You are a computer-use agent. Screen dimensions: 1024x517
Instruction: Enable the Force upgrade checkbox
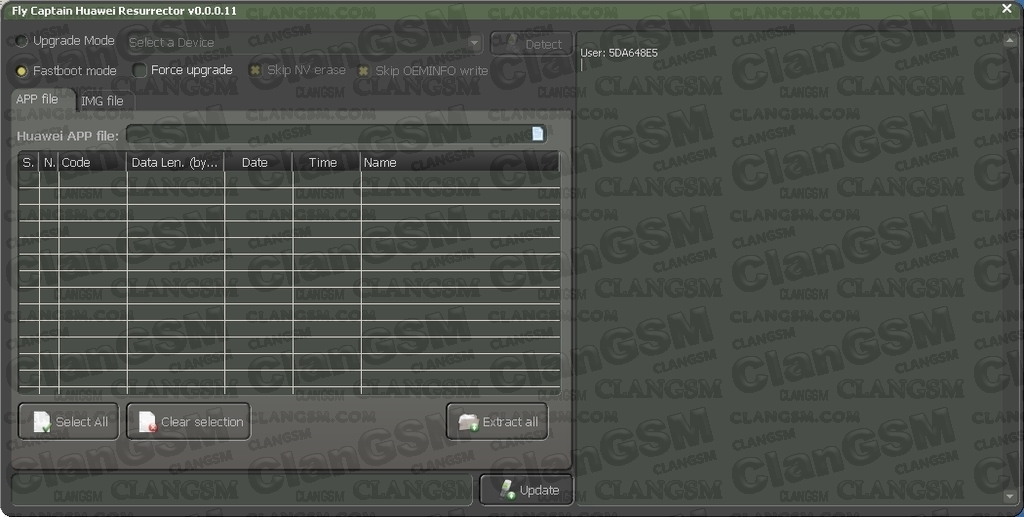click(139, 70)
